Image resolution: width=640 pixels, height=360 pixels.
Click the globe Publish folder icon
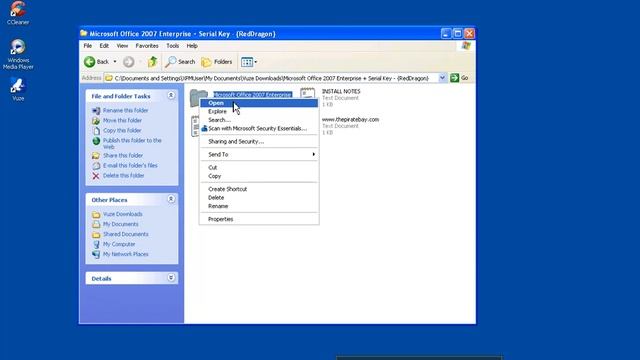96,141
